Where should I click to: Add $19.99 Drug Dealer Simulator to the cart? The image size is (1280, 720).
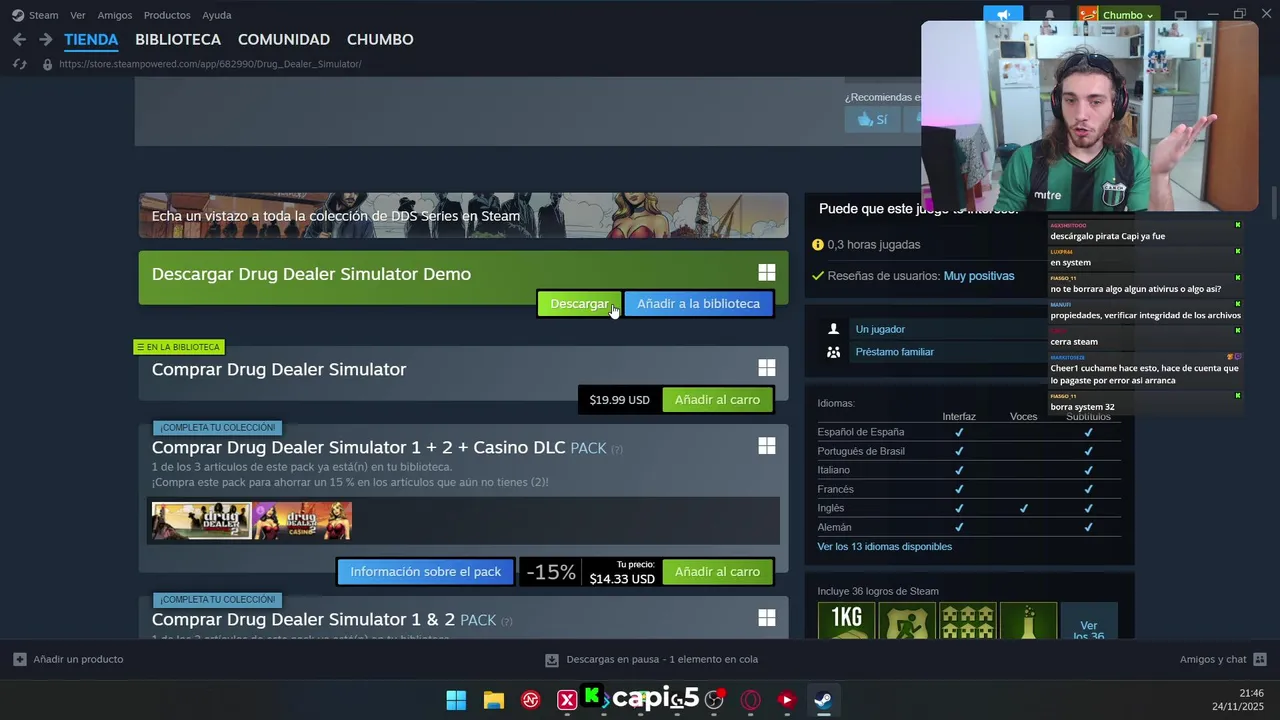coord(717,400)
